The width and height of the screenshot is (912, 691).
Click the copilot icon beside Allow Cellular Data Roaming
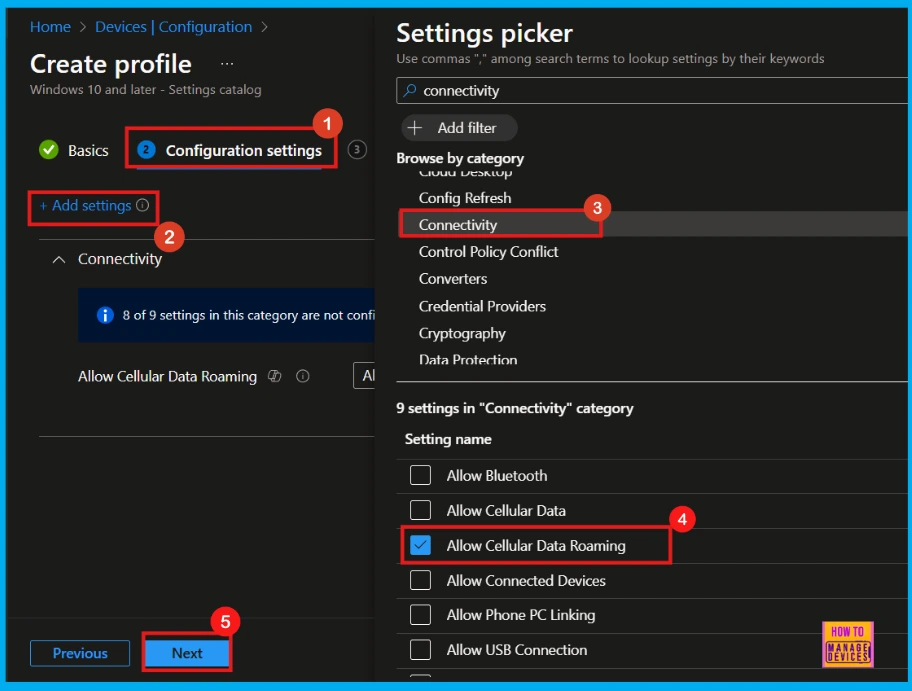tap(275, 376)
